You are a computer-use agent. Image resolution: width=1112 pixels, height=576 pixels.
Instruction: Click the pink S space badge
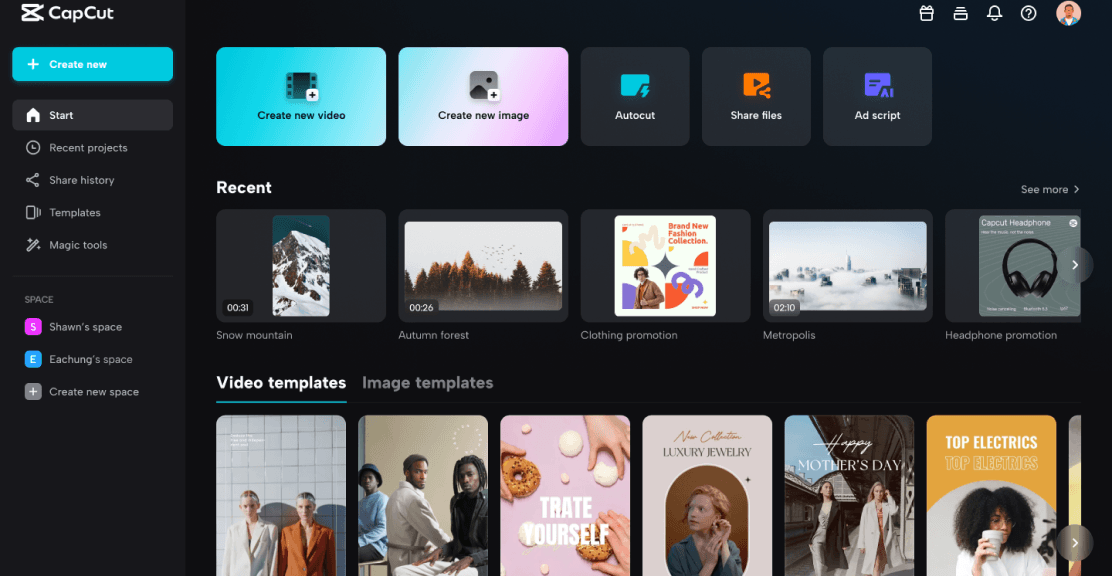(x=33, y=327)
